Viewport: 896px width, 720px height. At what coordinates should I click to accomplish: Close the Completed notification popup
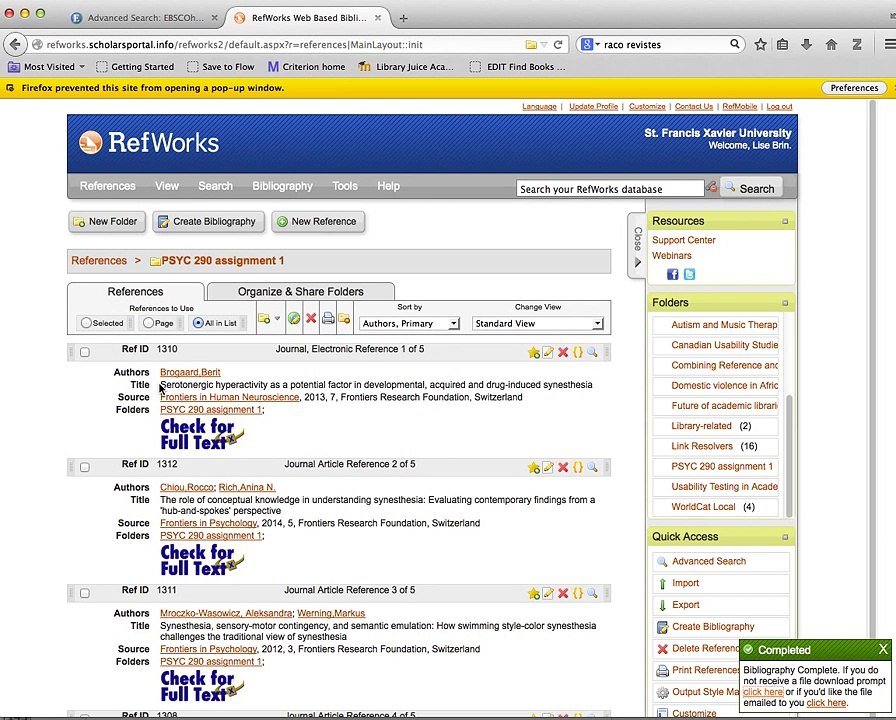click(883, 649)
